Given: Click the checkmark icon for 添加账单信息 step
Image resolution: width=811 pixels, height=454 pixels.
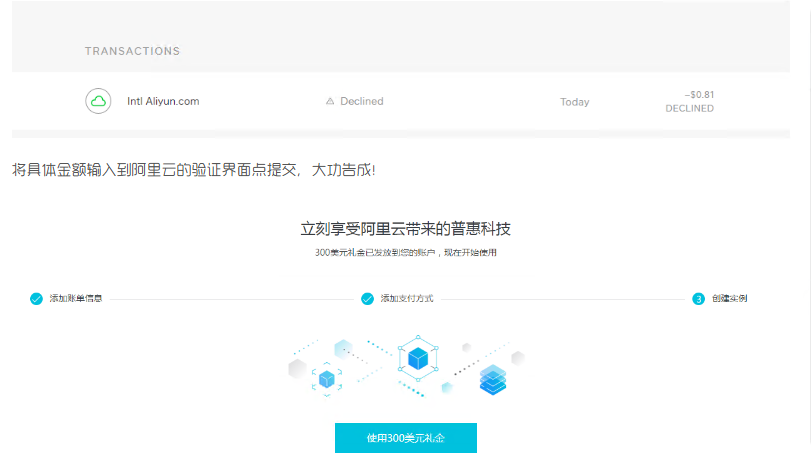Looking at the screenshot, I should point(36,299).
